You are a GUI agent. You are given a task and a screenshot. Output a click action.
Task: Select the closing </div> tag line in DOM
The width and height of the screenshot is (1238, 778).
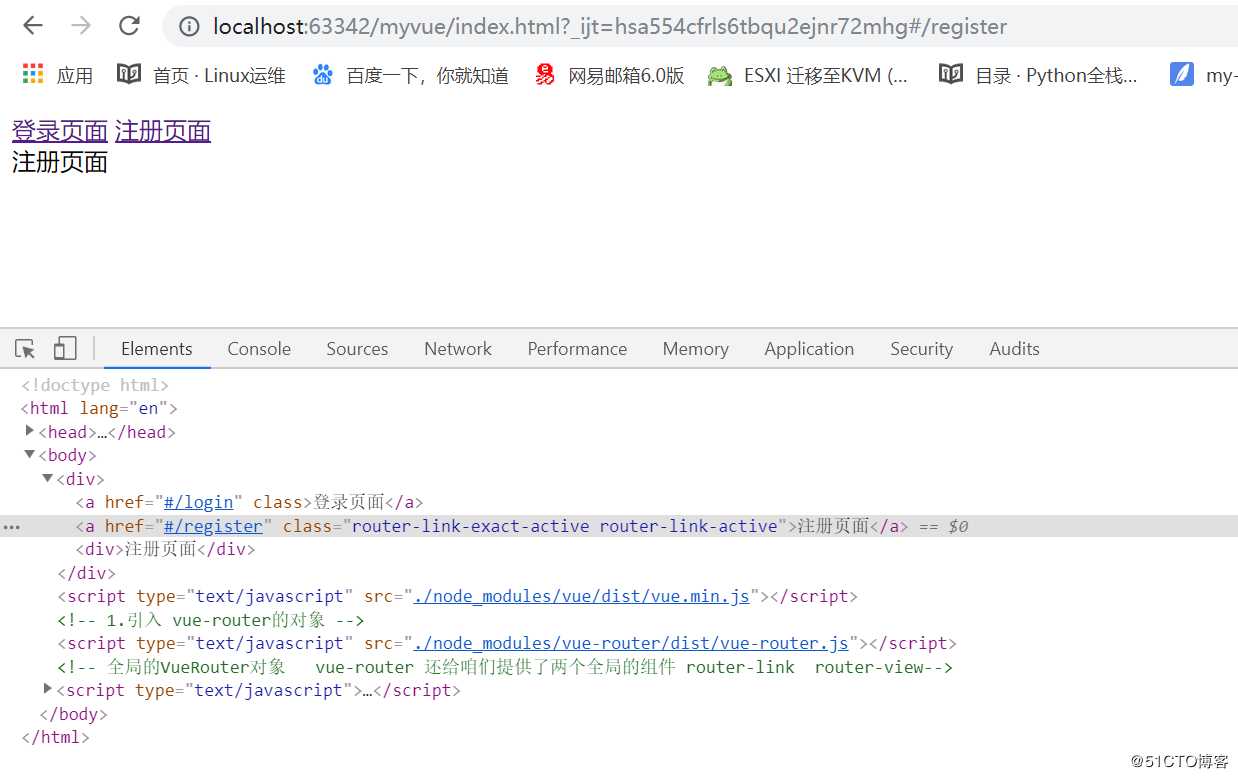(x=86, y=573)
